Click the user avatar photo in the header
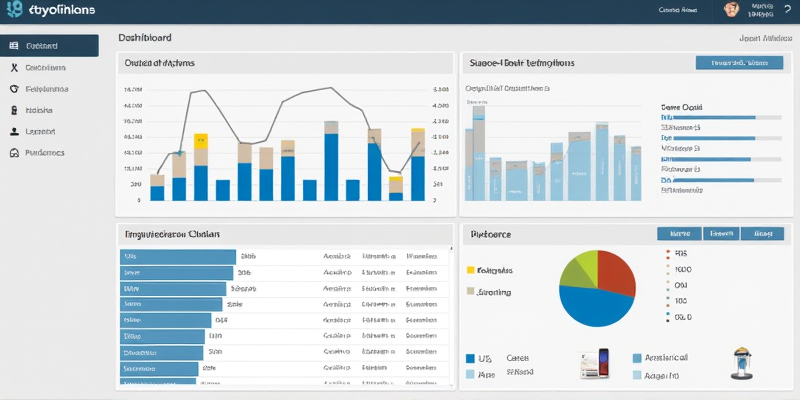The width and height of the screenshot is (800, 400). 730,10
